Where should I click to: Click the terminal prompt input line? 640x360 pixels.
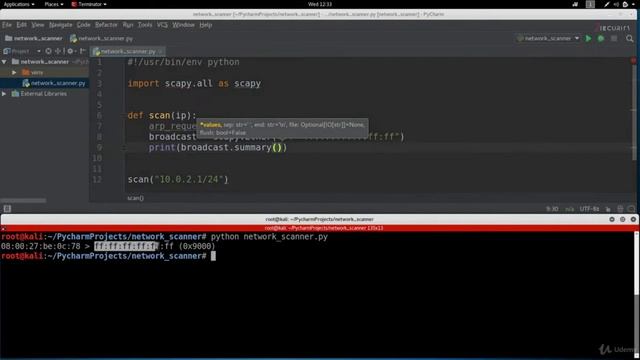[x=109, y=256]
